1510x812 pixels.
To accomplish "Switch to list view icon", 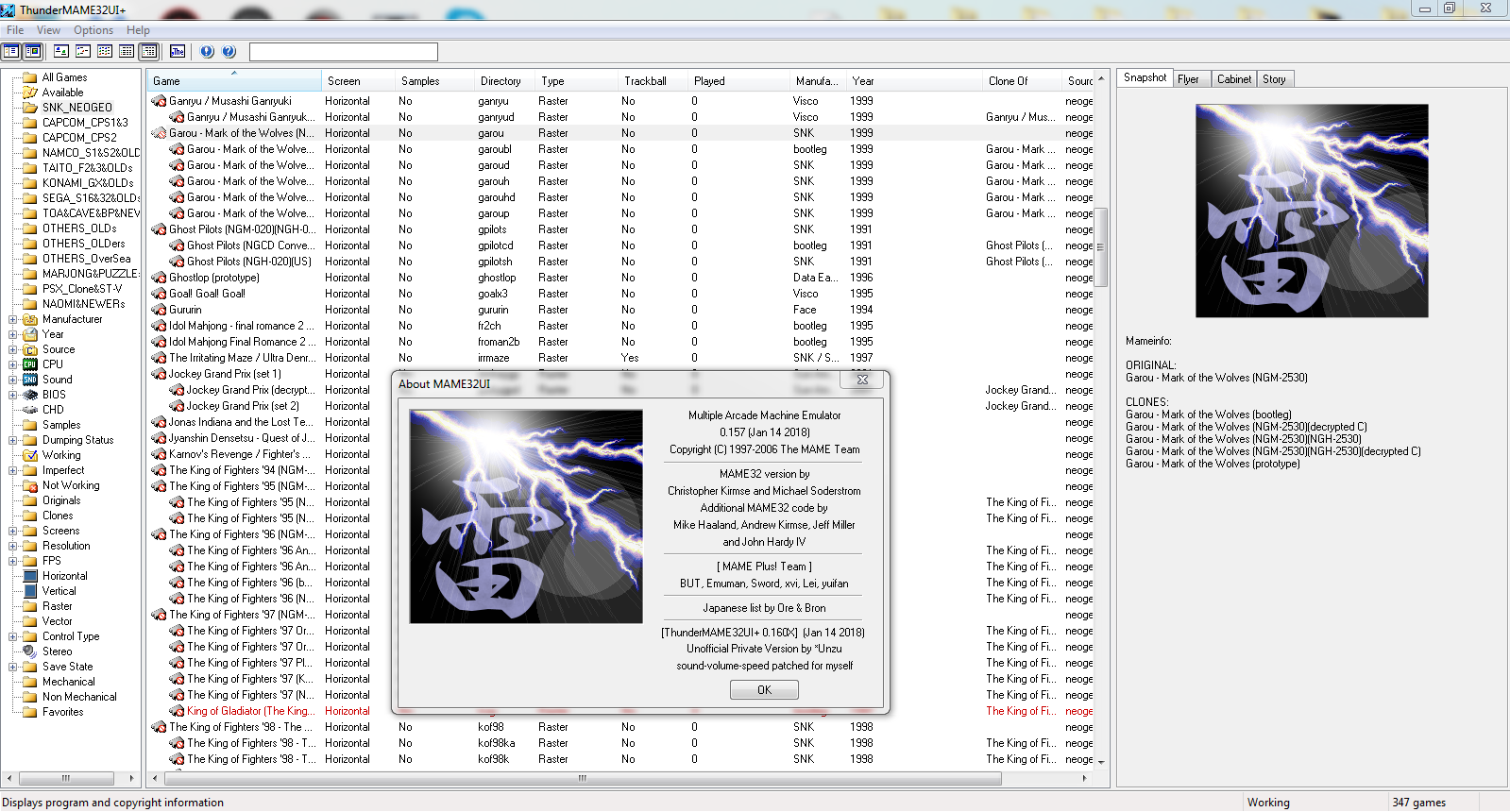I will point(105,51).
